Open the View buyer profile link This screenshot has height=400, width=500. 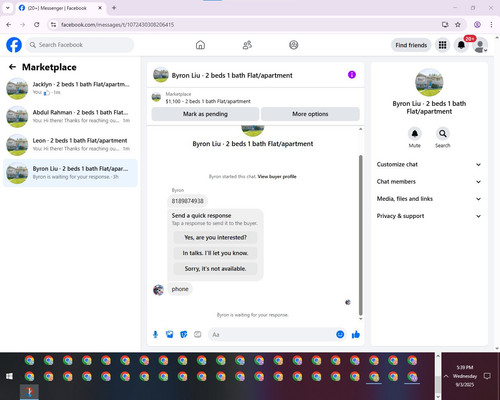[277, 177]
